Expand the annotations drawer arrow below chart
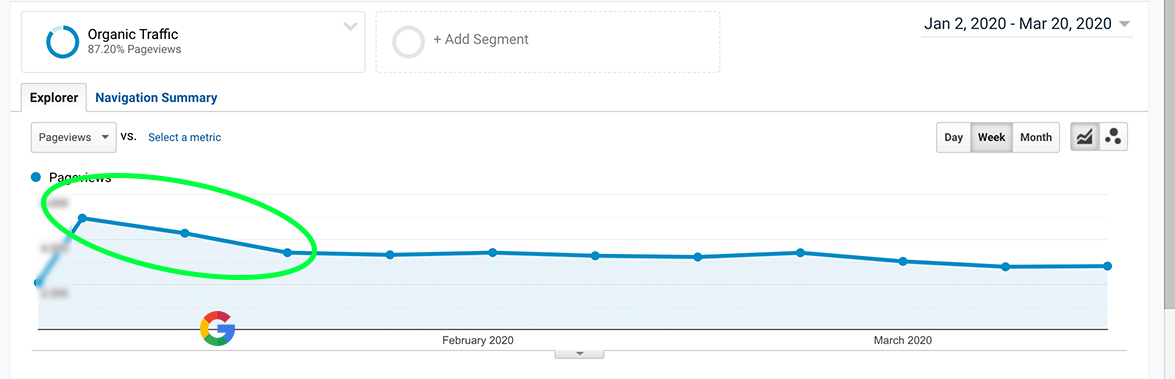 click(579, 354)
